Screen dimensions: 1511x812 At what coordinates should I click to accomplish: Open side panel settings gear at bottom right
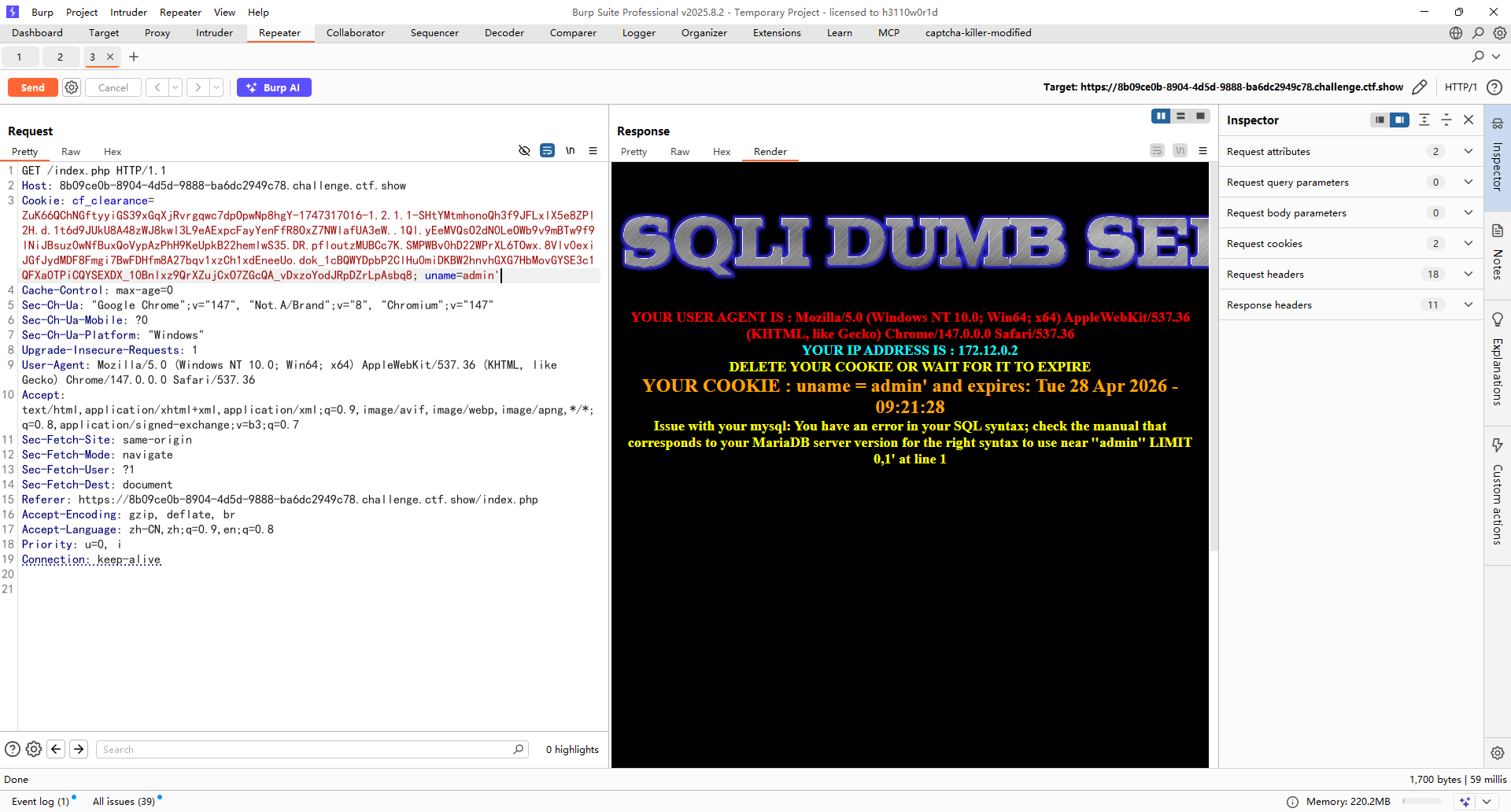pos(1497,753)
